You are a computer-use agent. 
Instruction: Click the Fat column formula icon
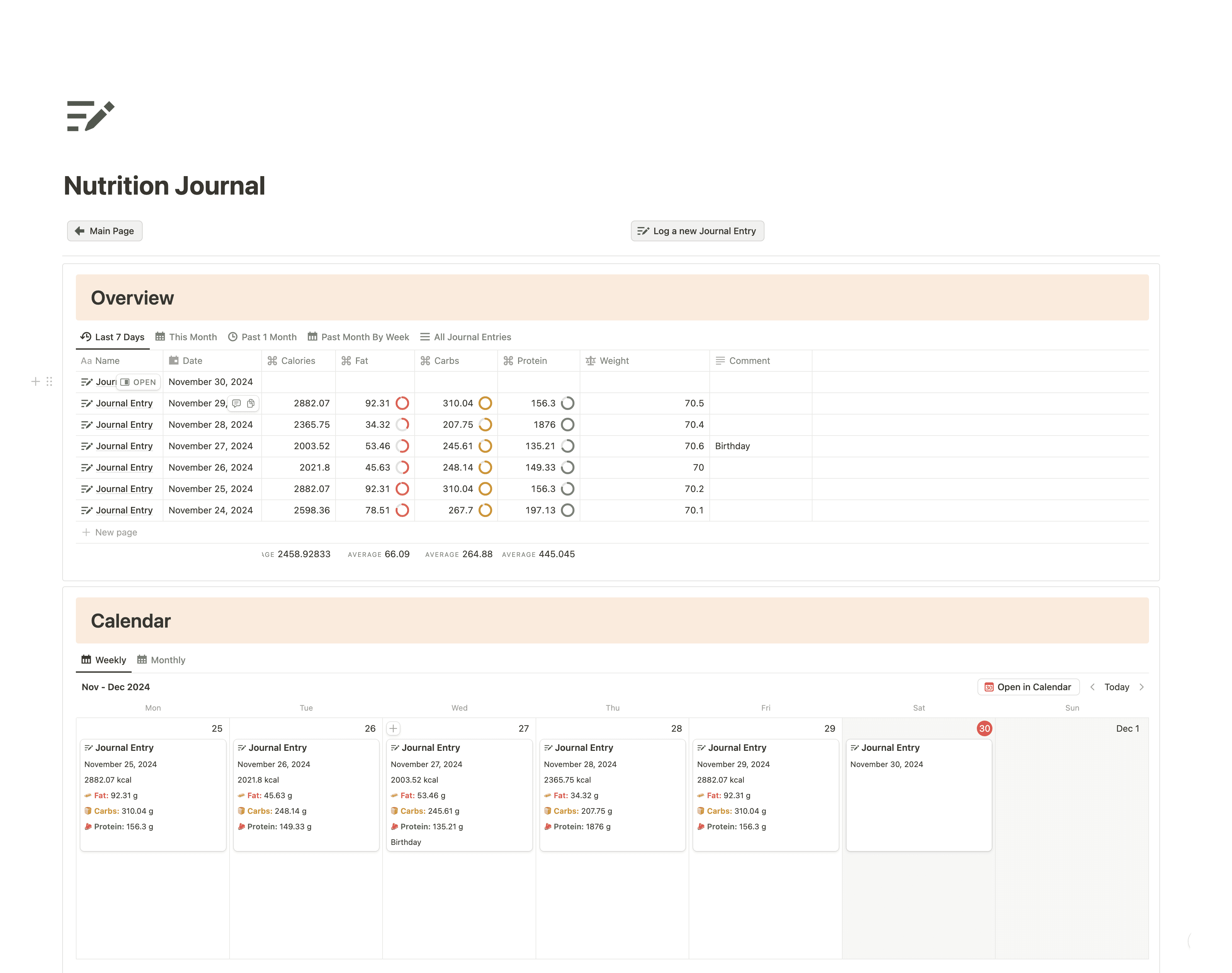(x=346, y=361)
